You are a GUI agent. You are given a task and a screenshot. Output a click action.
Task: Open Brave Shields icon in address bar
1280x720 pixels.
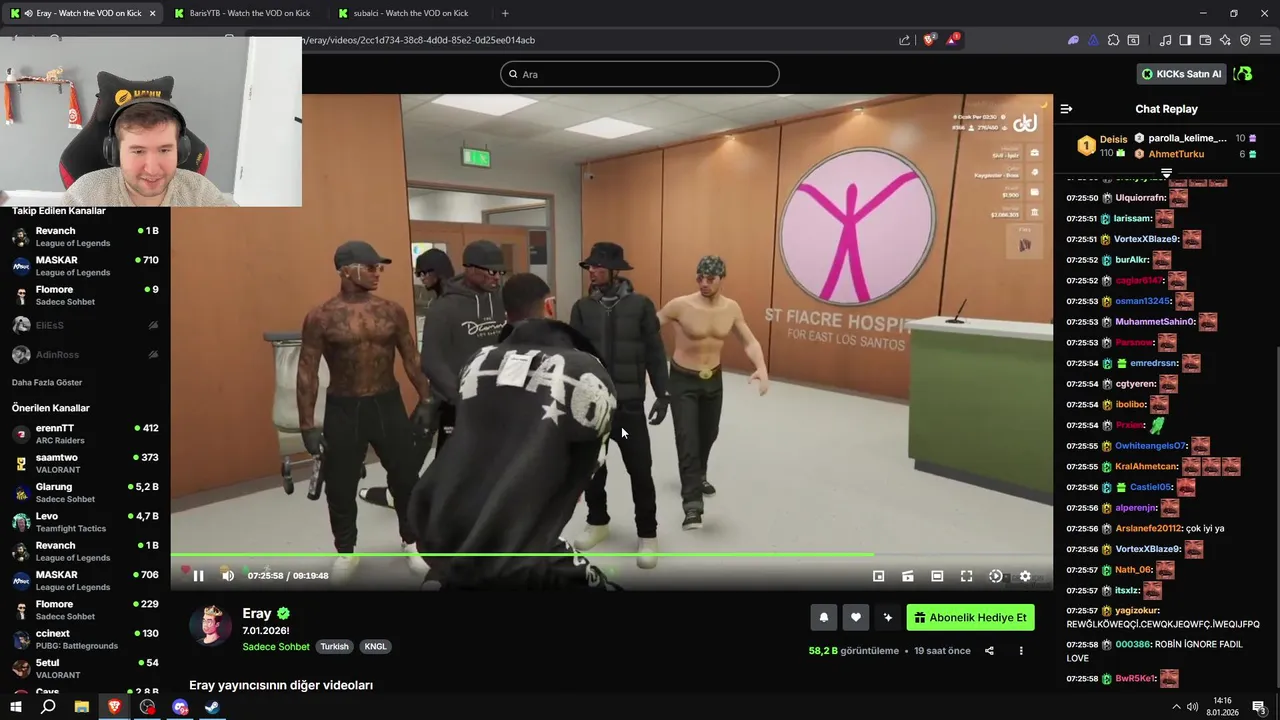coord(929,40)
